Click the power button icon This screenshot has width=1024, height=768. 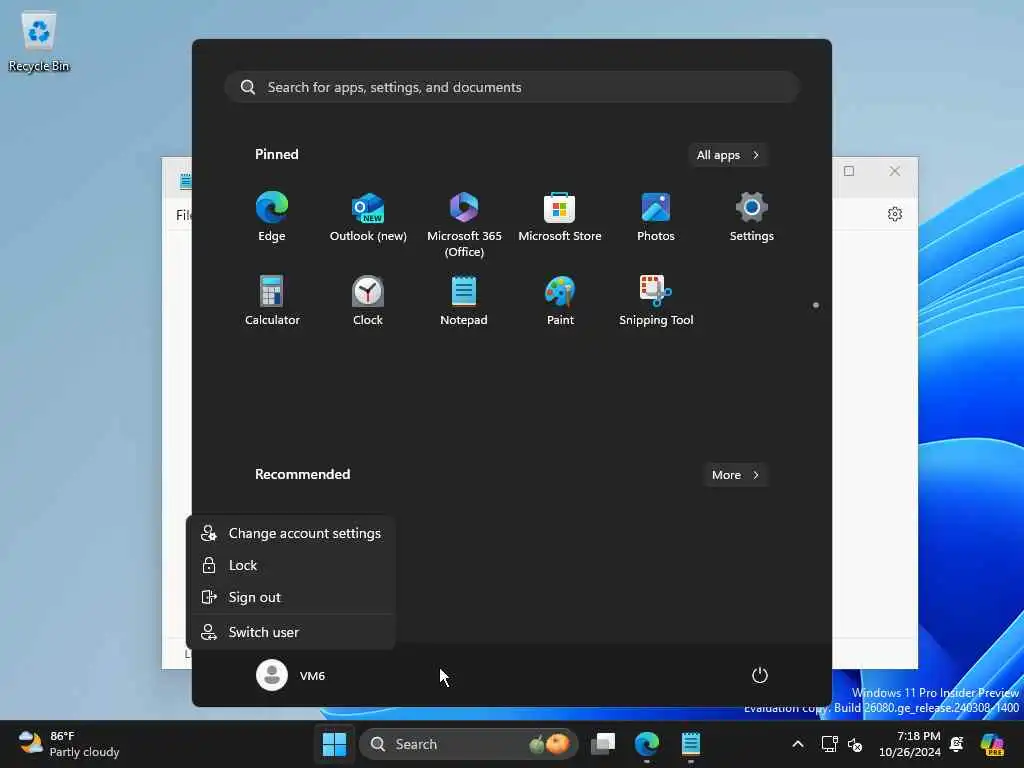tap(760, 675)
